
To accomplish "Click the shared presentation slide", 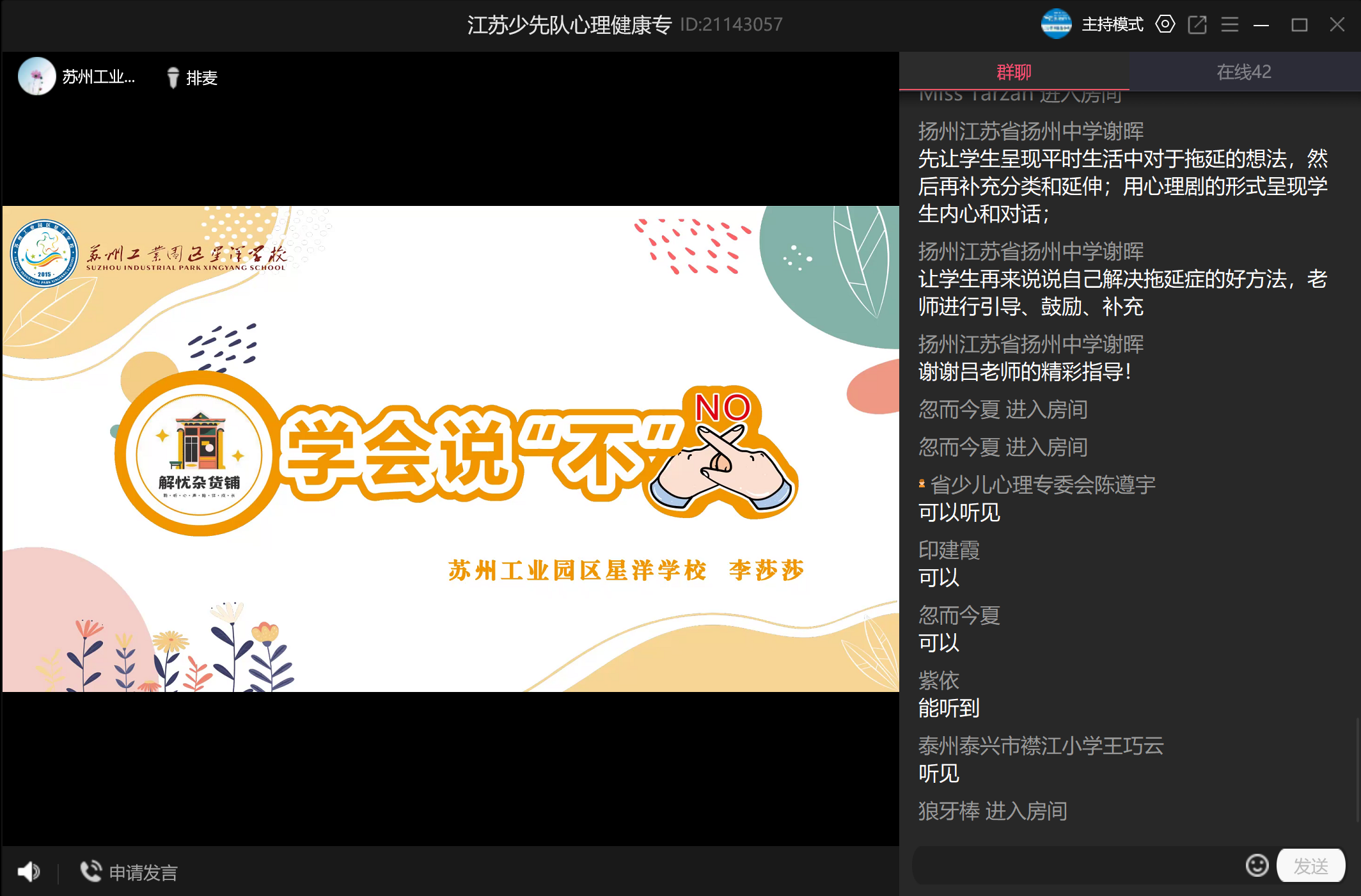I will coord(450,448).
